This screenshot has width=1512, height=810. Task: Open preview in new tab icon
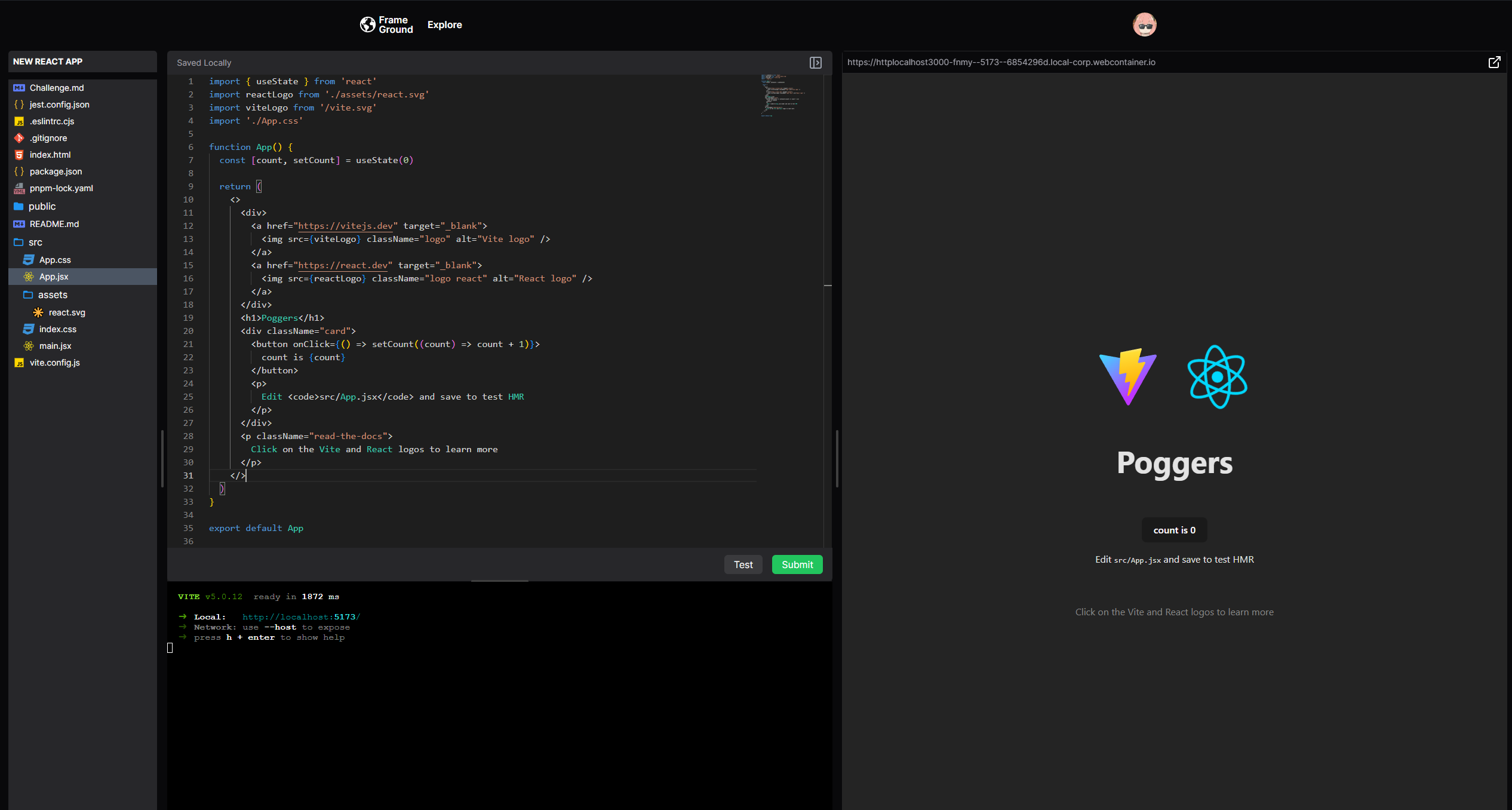tap(1494, 62)
